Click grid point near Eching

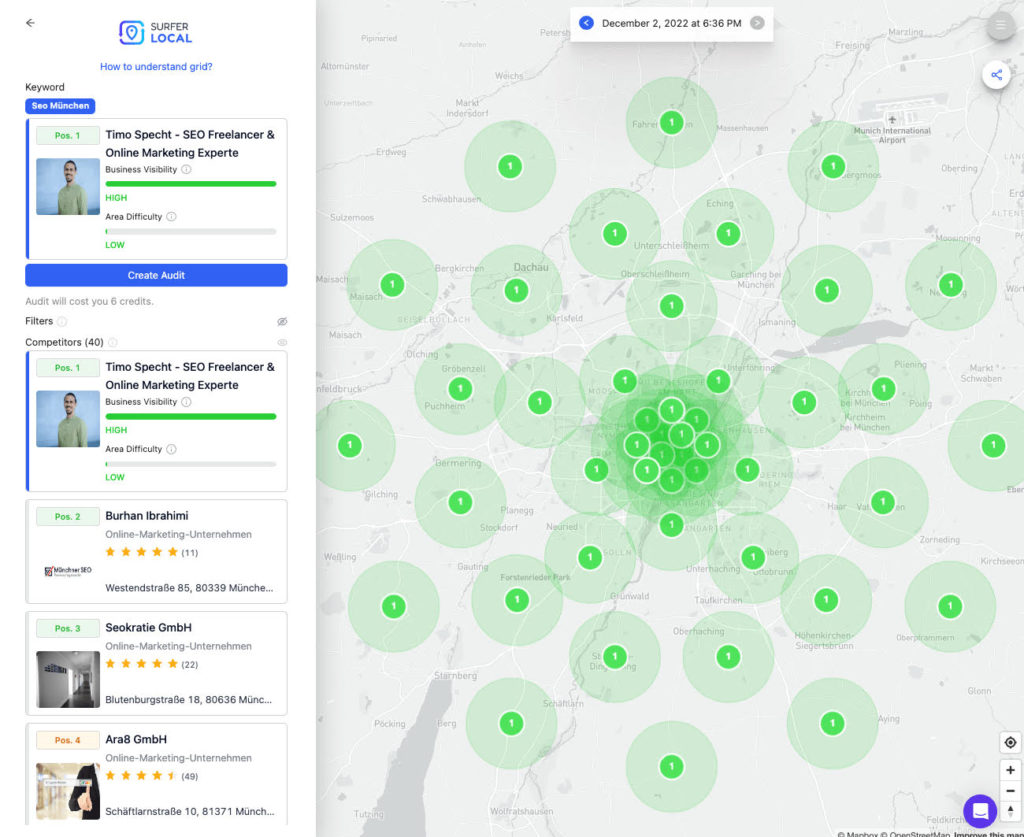pyautogui.click(x=728, y=233)
